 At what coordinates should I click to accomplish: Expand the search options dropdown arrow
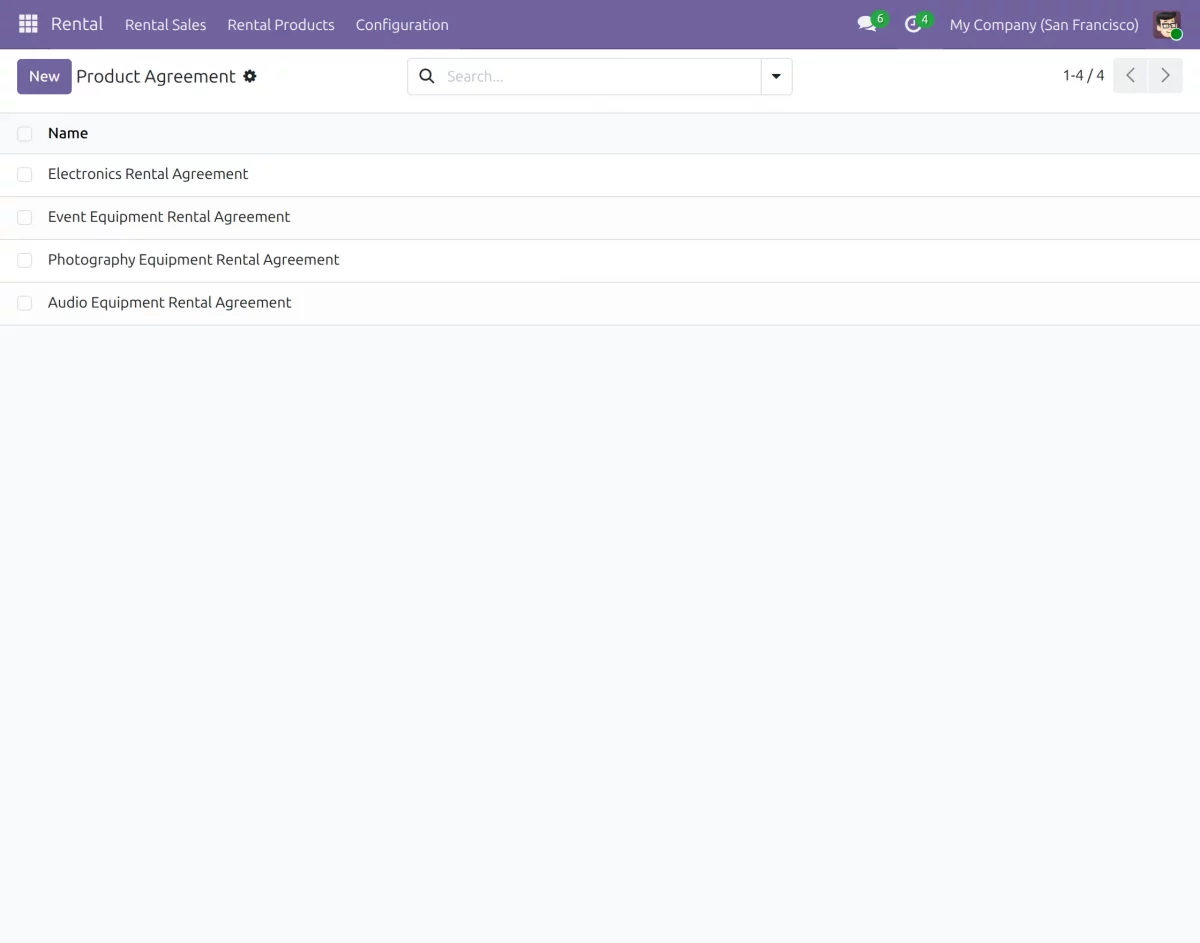[776, 76]
